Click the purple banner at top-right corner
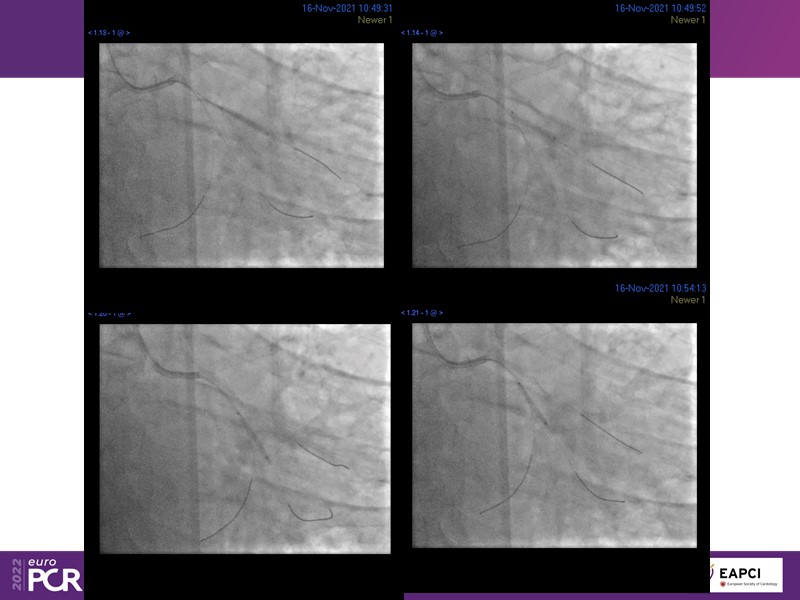Screen dimensions: 800x600 (754, 38)
